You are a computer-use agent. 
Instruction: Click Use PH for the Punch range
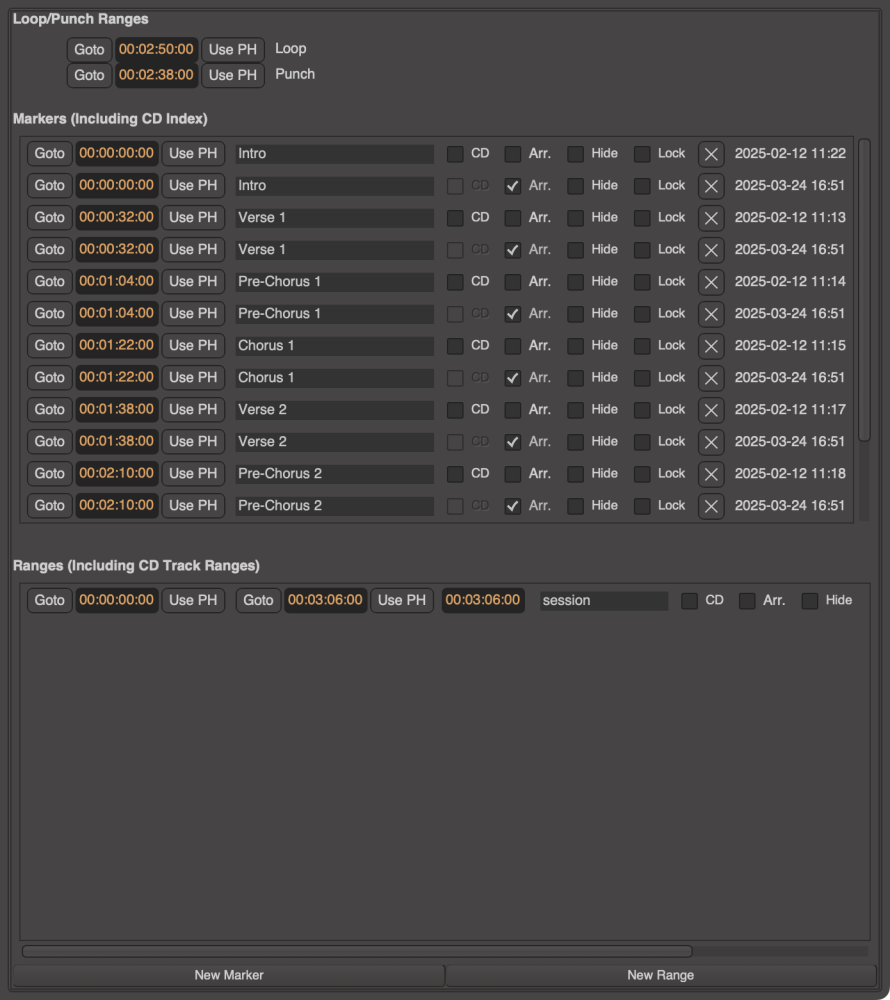(233, 75)
